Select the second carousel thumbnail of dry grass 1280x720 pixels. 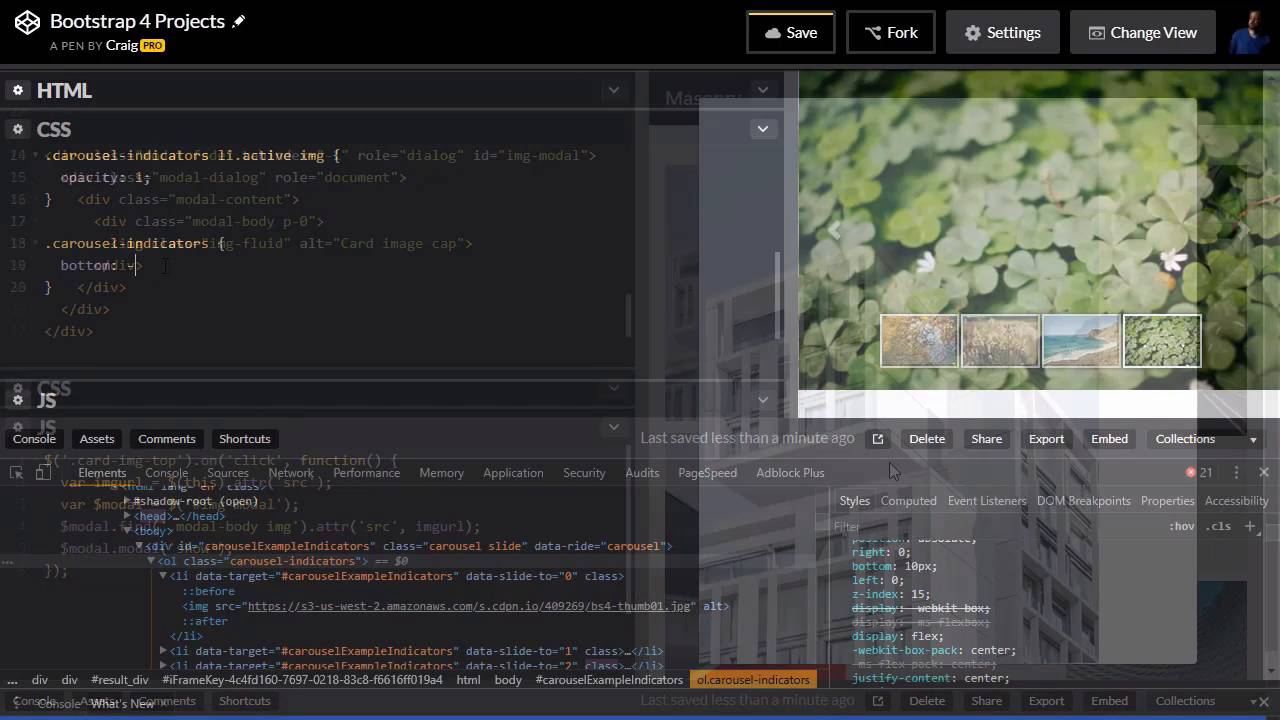1000,341
